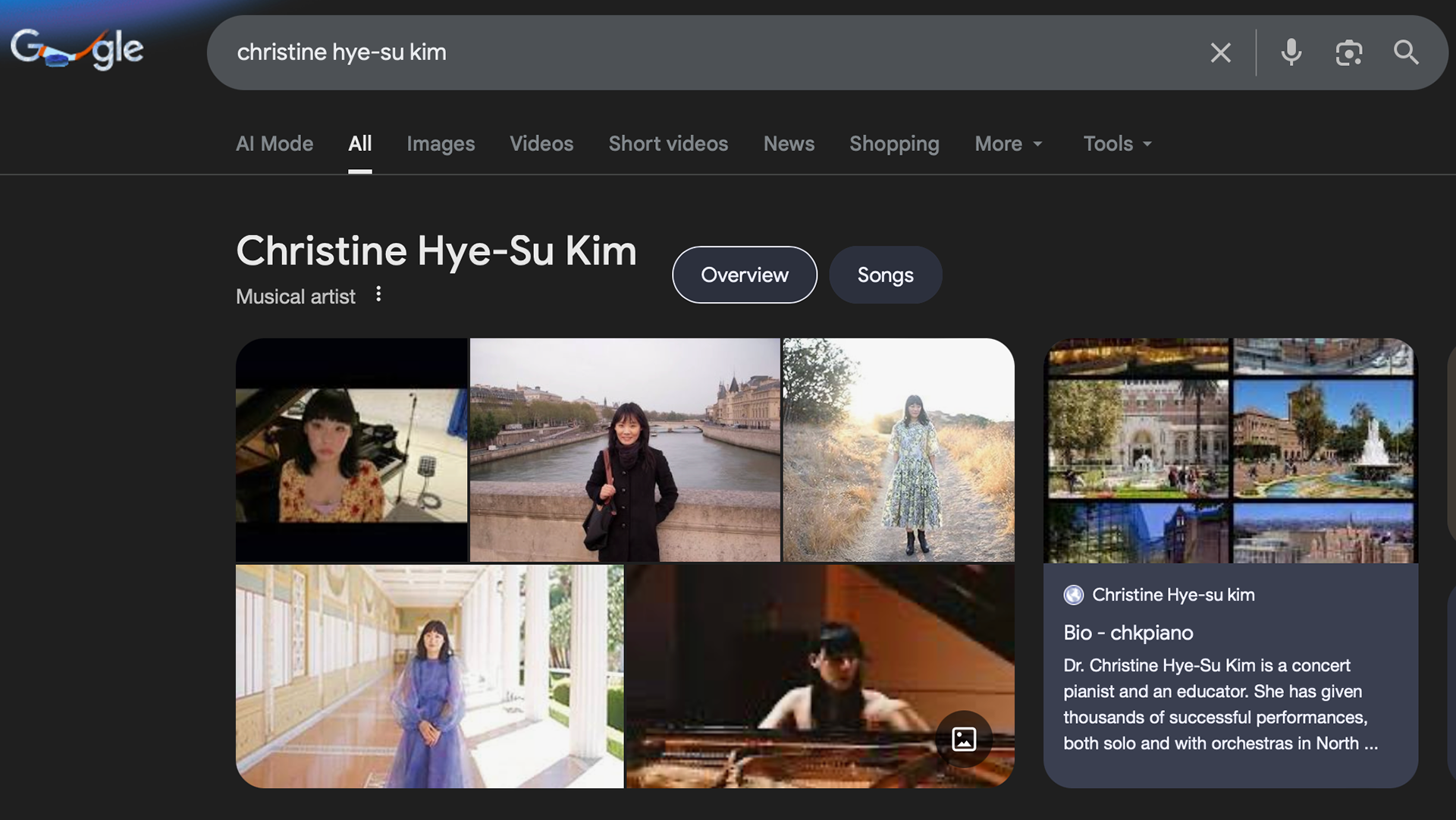The image size is (1456, 820).
Task: Switch to the Images tab
Action: [441, 143]
